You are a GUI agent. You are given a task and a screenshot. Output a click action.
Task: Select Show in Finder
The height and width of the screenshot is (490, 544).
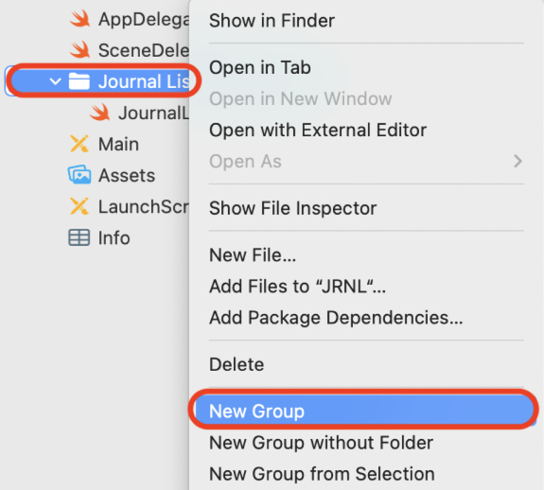[272, 20]
